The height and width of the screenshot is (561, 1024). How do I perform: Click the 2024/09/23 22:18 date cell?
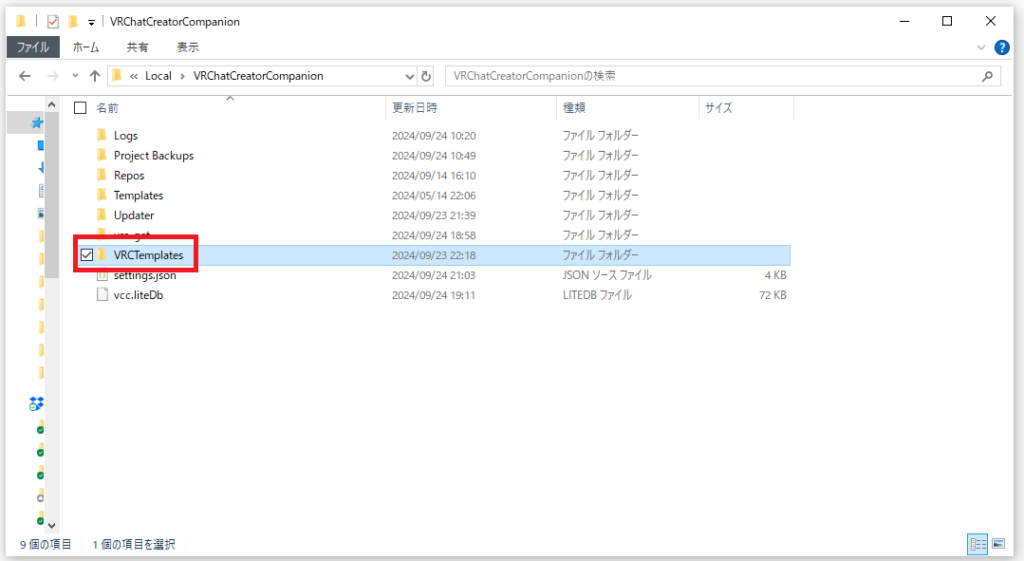click(434, 255)
